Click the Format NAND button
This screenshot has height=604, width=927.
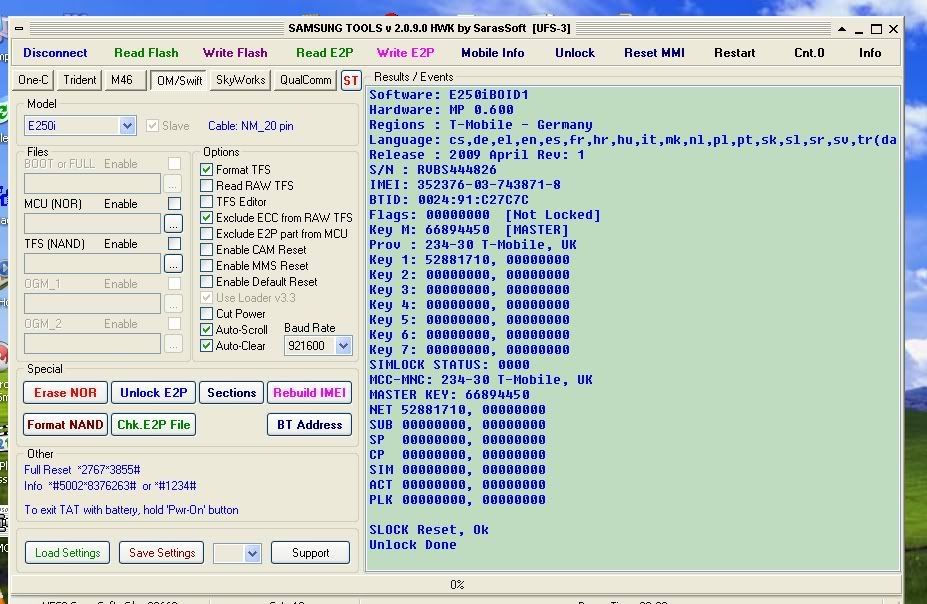65,424
